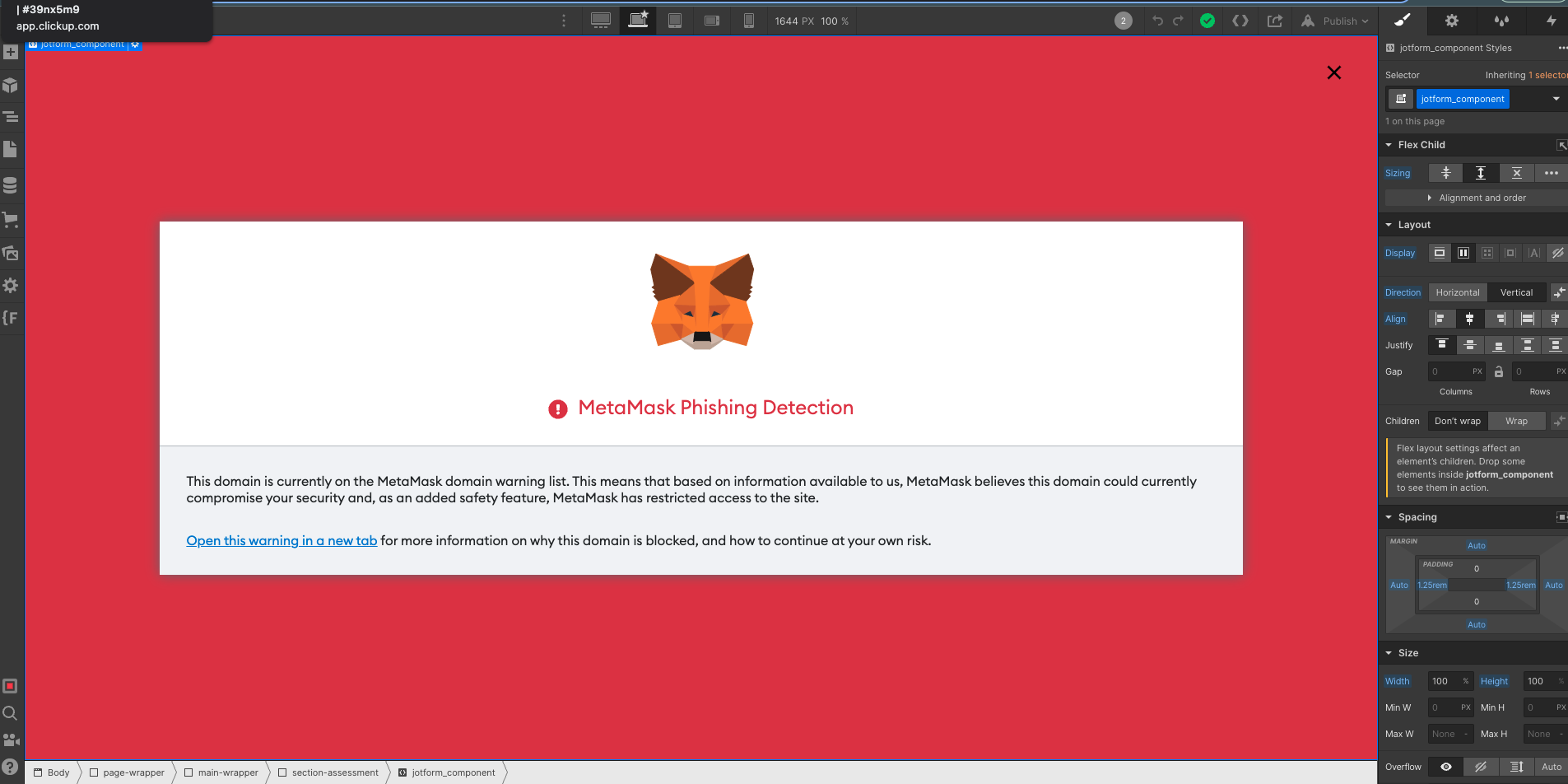
Task: Open the Assets panel
Action: 11,254
